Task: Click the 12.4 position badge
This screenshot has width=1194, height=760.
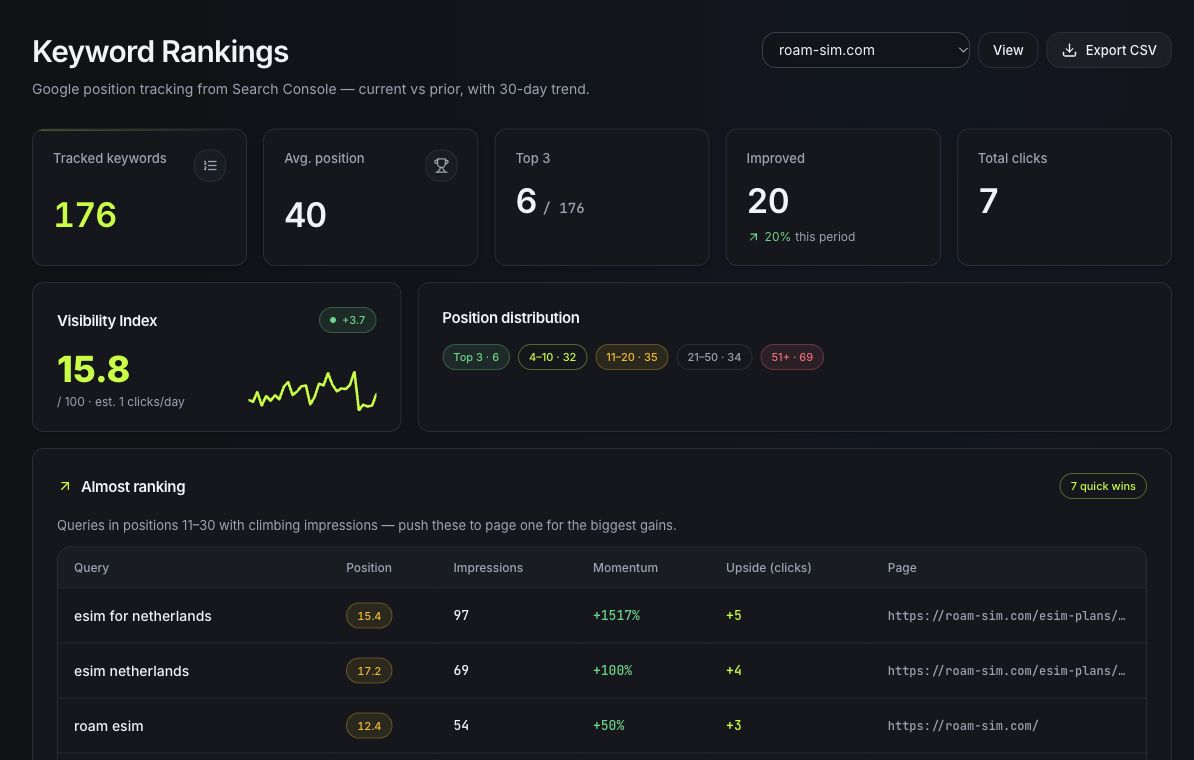Action: [x=369, y=726]
